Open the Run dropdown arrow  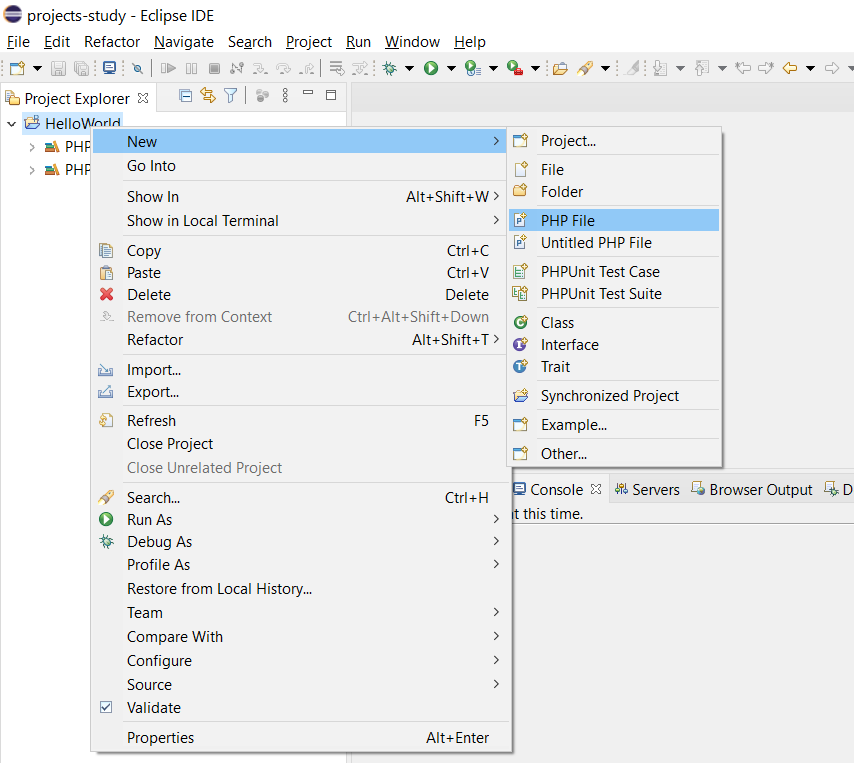(451, 68)
